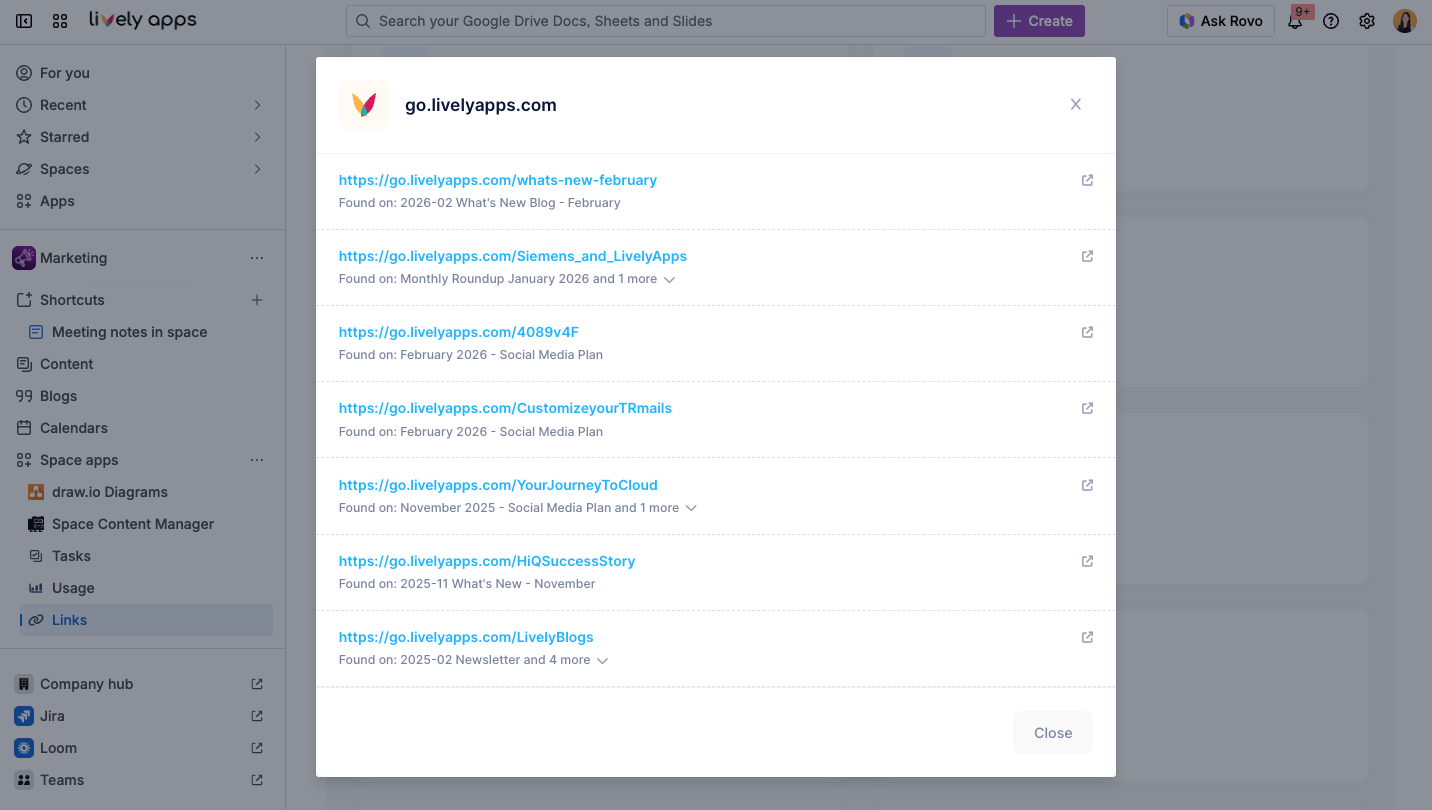Open external link icon for whats-new-february
Viewport: 1432px width, 810px height.
pyautogui.click(x=1087, y=180)
